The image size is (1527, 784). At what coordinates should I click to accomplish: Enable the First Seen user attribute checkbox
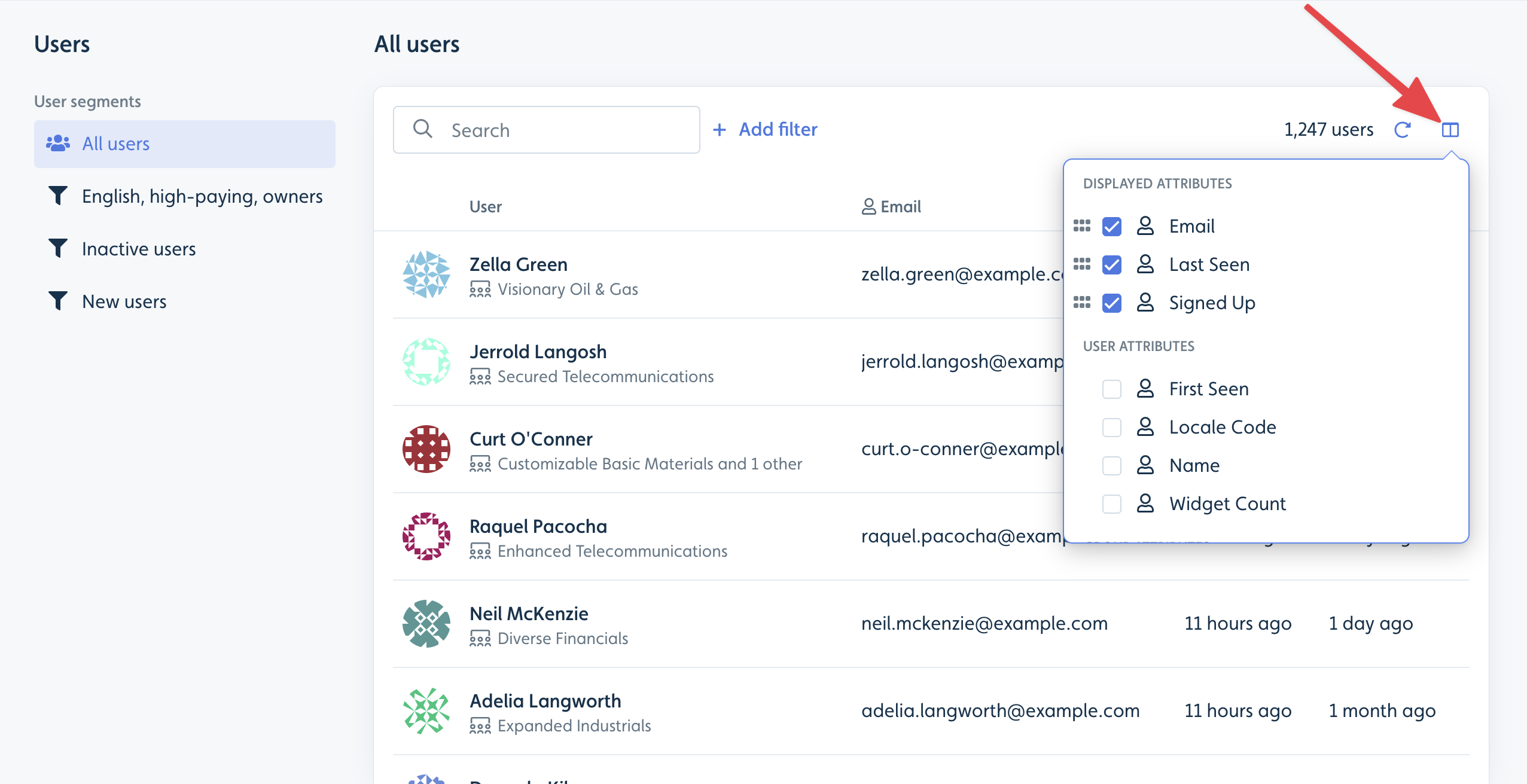point(1112,388)
